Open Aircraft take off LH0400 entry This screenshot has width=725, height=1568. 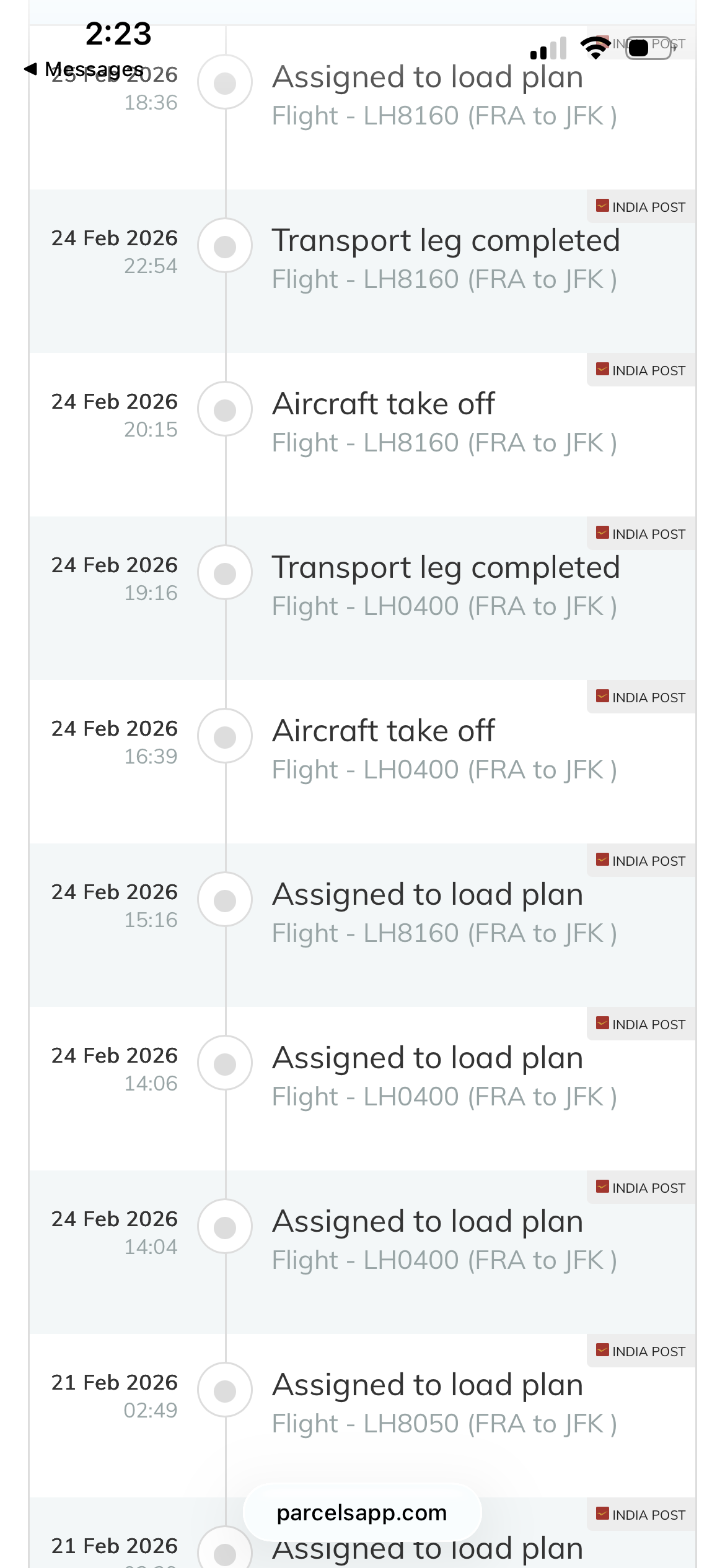point(362,762)
